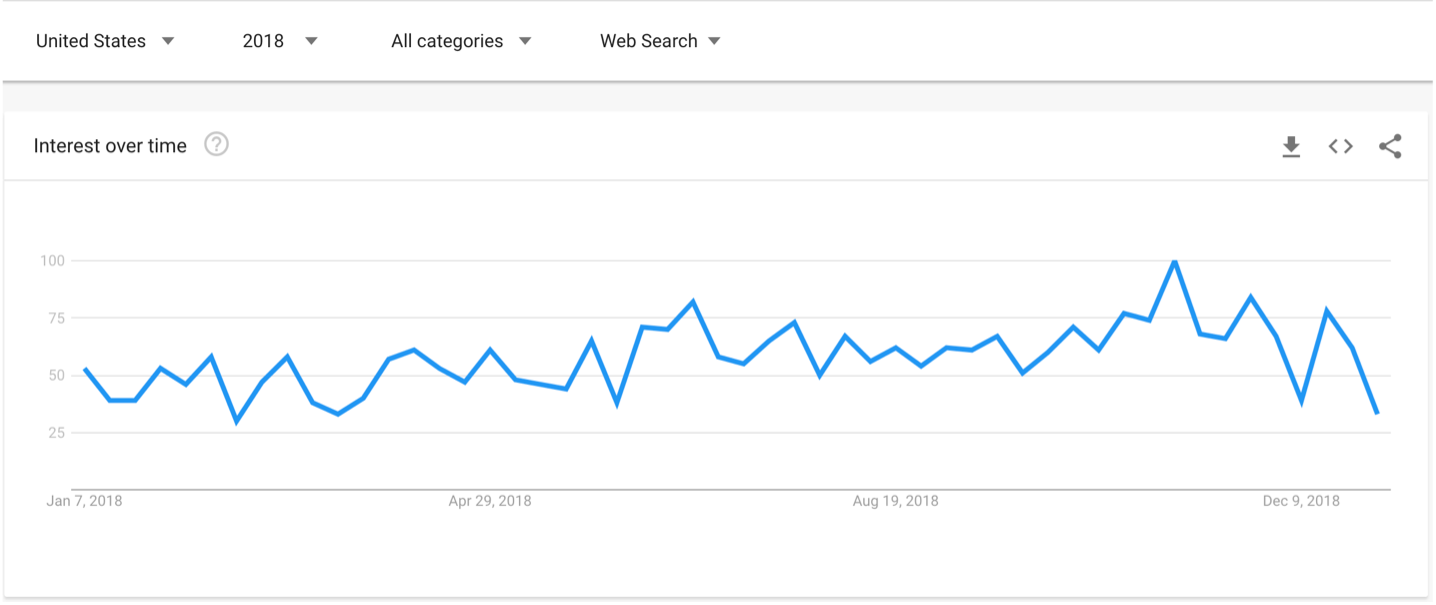
Task: Share the interest over time chart
Action: [1390, 147]
